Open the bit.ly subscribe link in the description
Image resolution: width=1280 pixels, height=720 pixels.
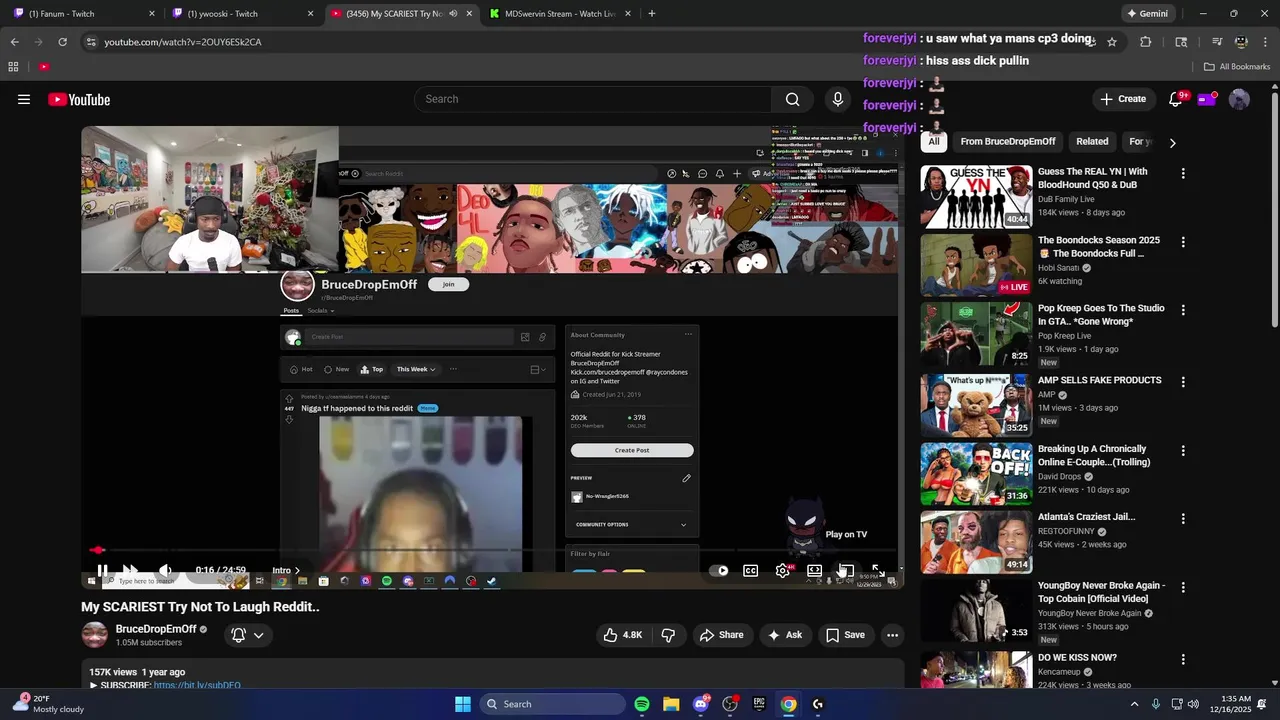197,685
